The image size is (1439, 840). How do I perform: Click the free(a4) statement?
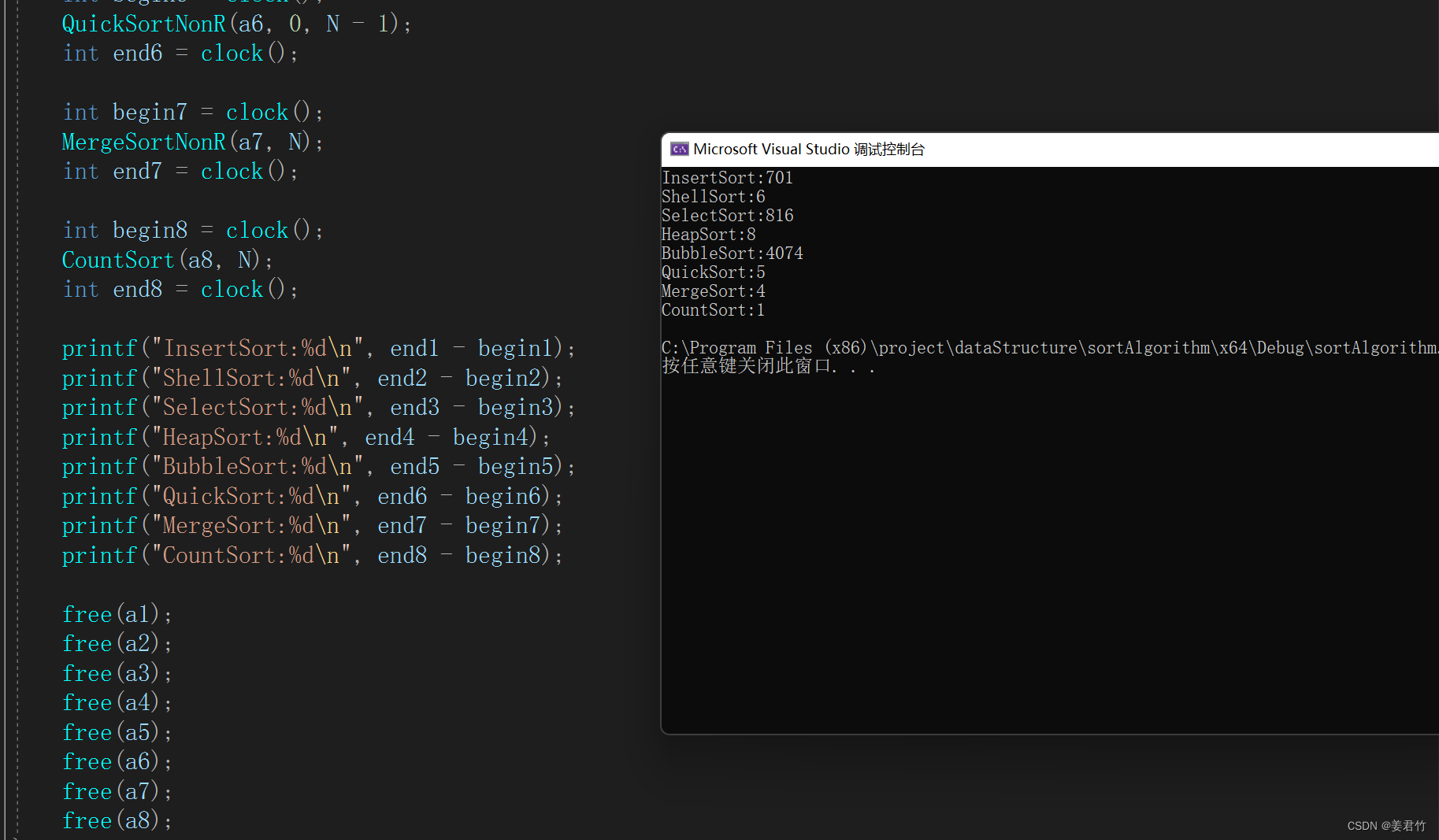[x=117, y=703]
